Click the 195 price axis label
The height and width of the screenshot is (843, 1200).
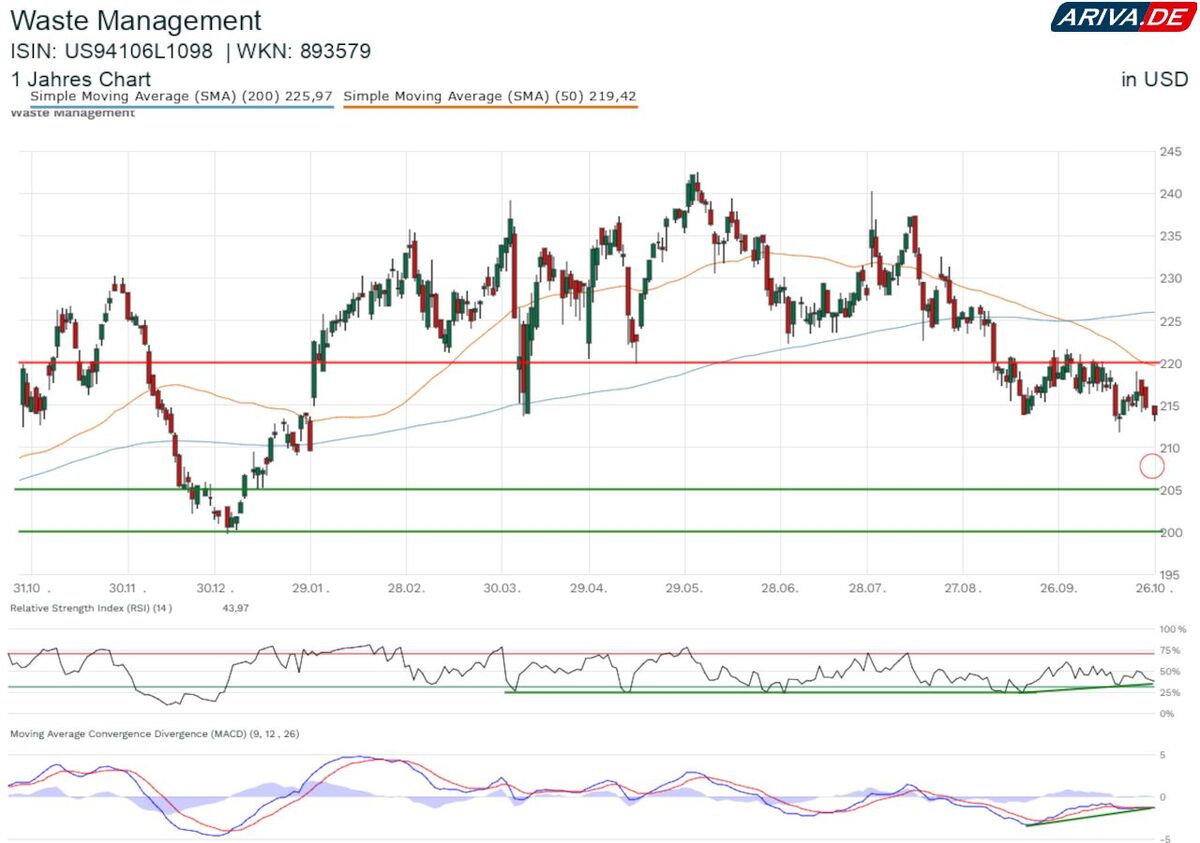(x=1172, y=574)
